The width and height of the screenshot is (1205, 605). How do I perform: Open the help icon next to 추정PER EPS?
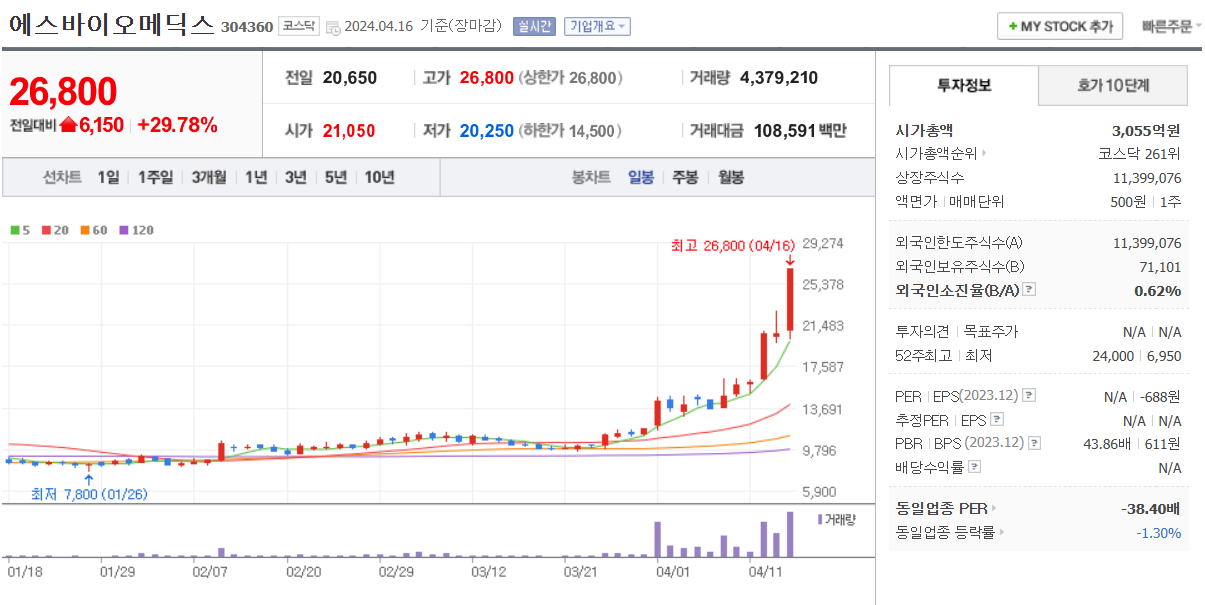997,420
